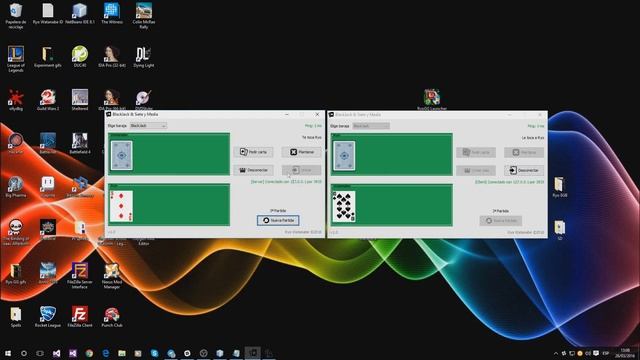Viewport: 640px width, 360px height.
Task: Click Desconectar in the server window
Action: 253,170
